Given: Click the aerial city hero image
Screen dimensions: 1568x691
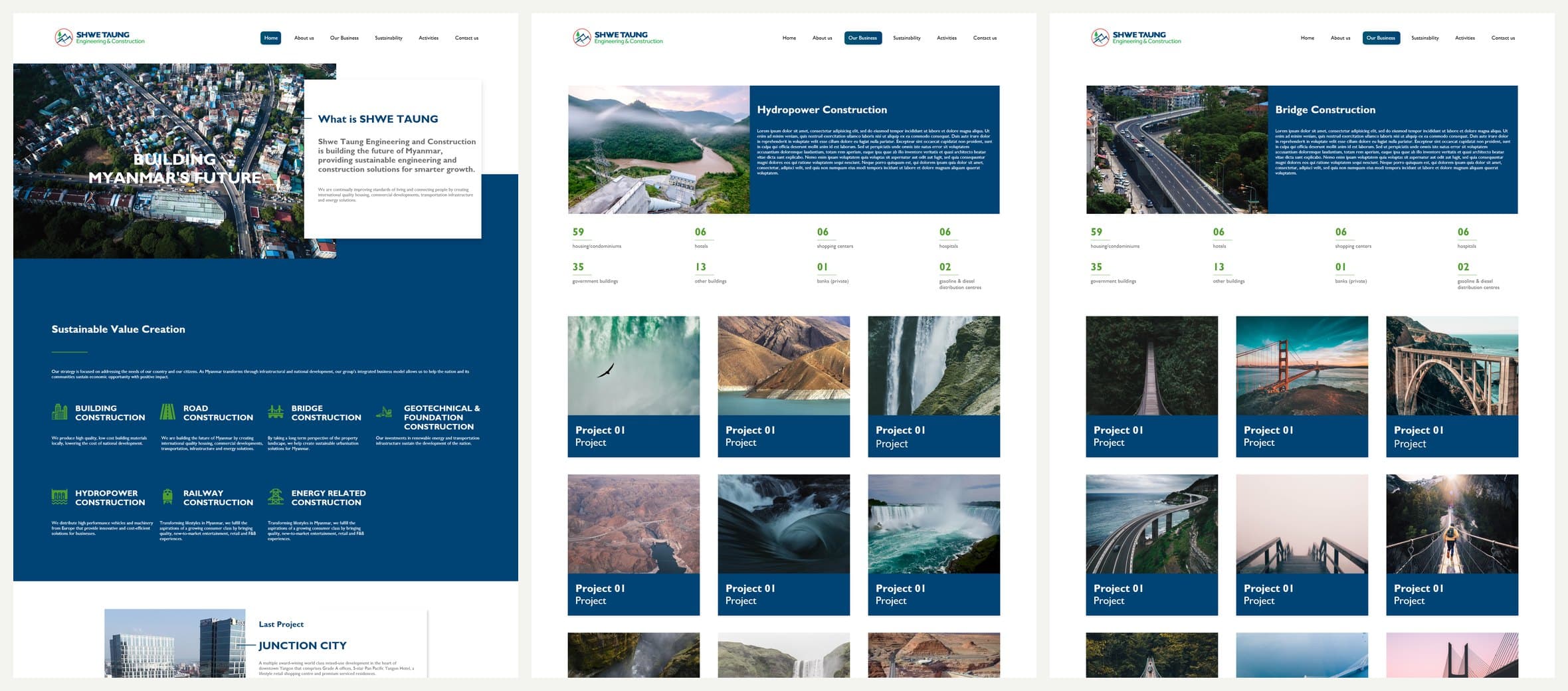Looking at the screenshot, I should click(x=159, y=161).
